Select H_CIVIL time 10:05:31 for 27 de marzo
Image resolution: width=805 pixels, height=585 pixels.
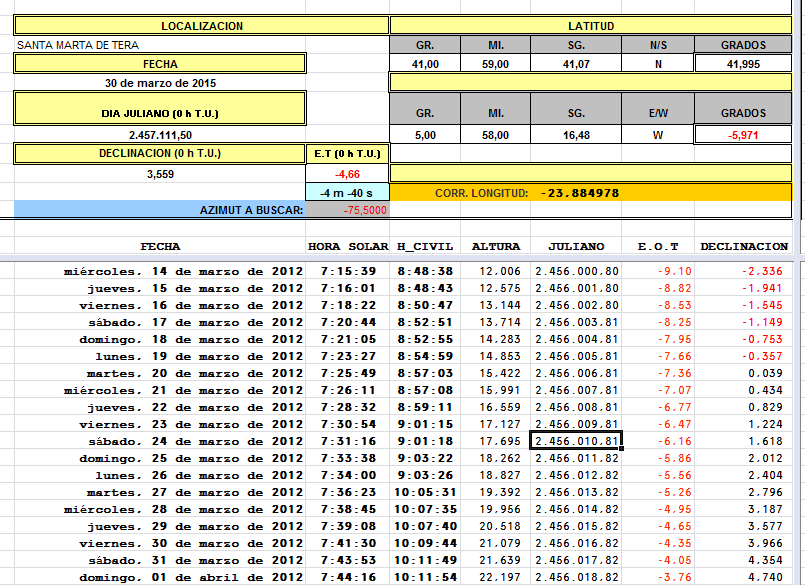(424, 492)
